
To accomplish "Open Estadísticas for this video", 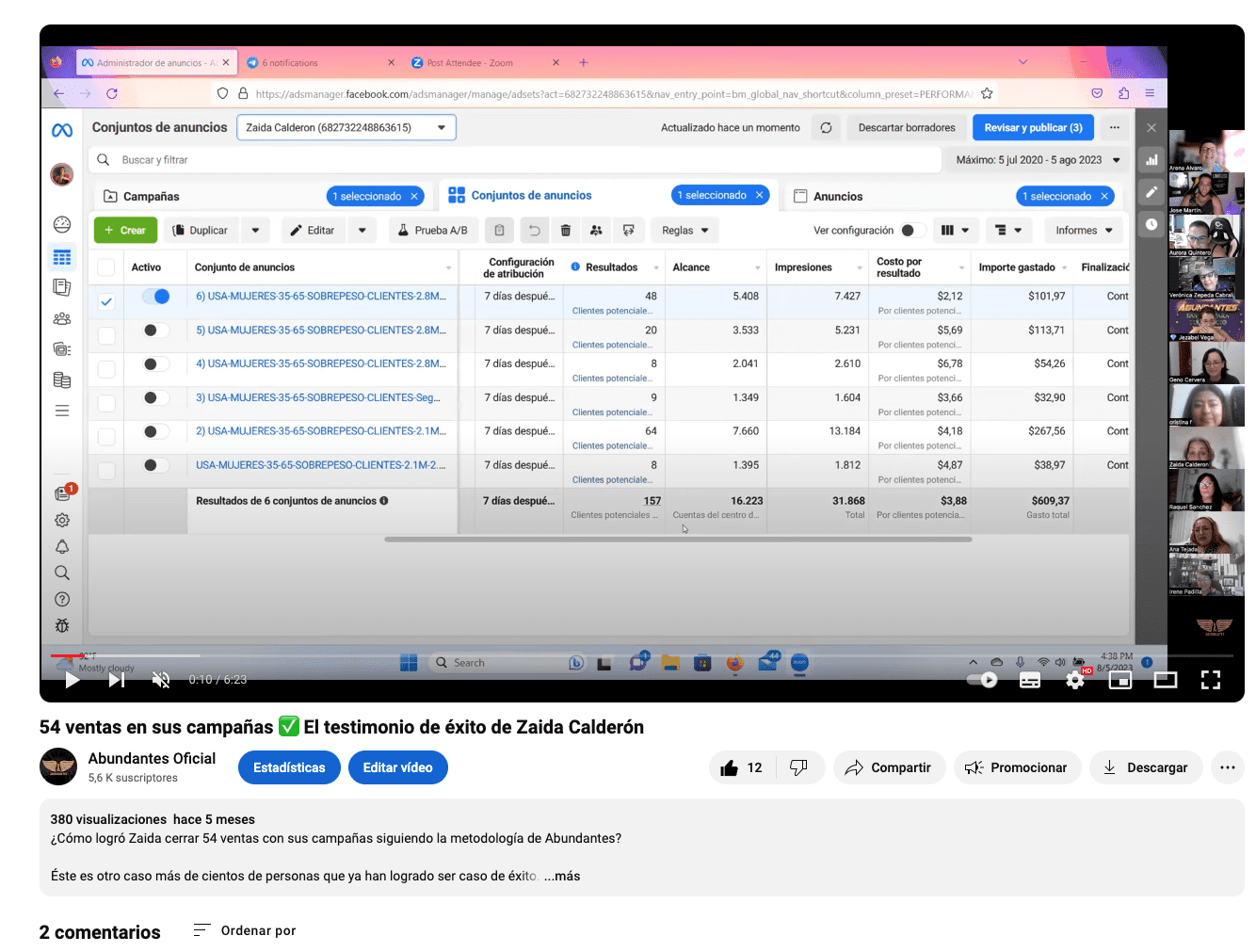I will click(x=289, y=767).
